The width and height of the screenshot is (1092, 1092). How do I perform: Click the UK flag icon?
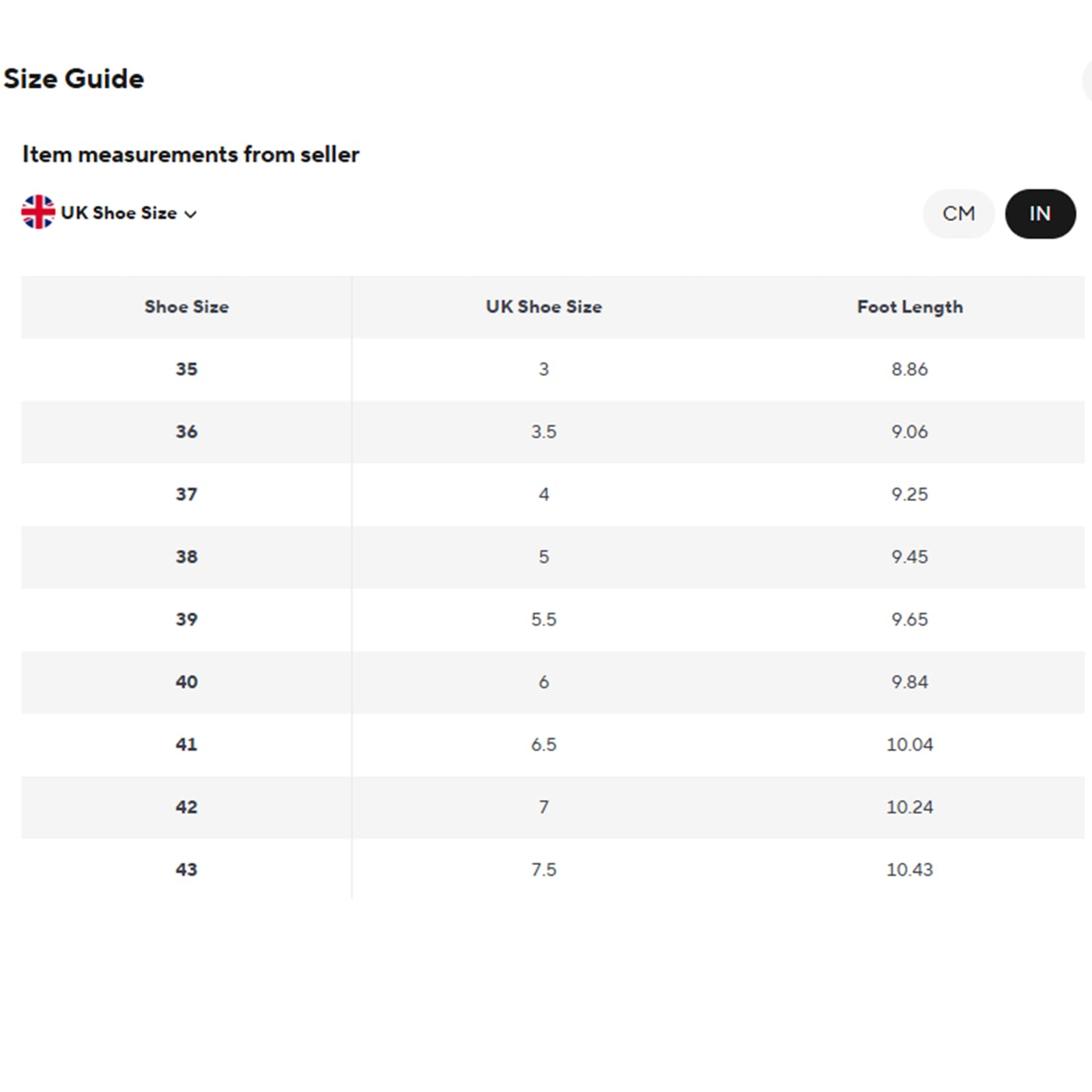(x=38, y=212)
